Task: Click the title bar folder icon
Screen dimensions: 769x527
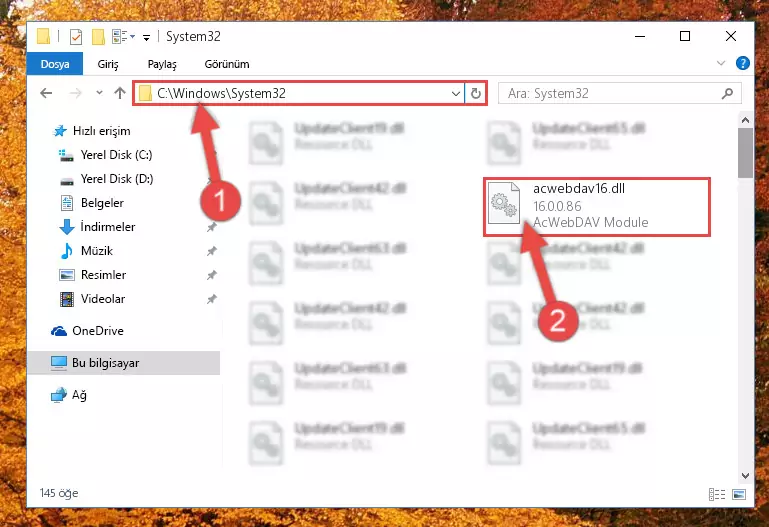Action: coord(44,36)
